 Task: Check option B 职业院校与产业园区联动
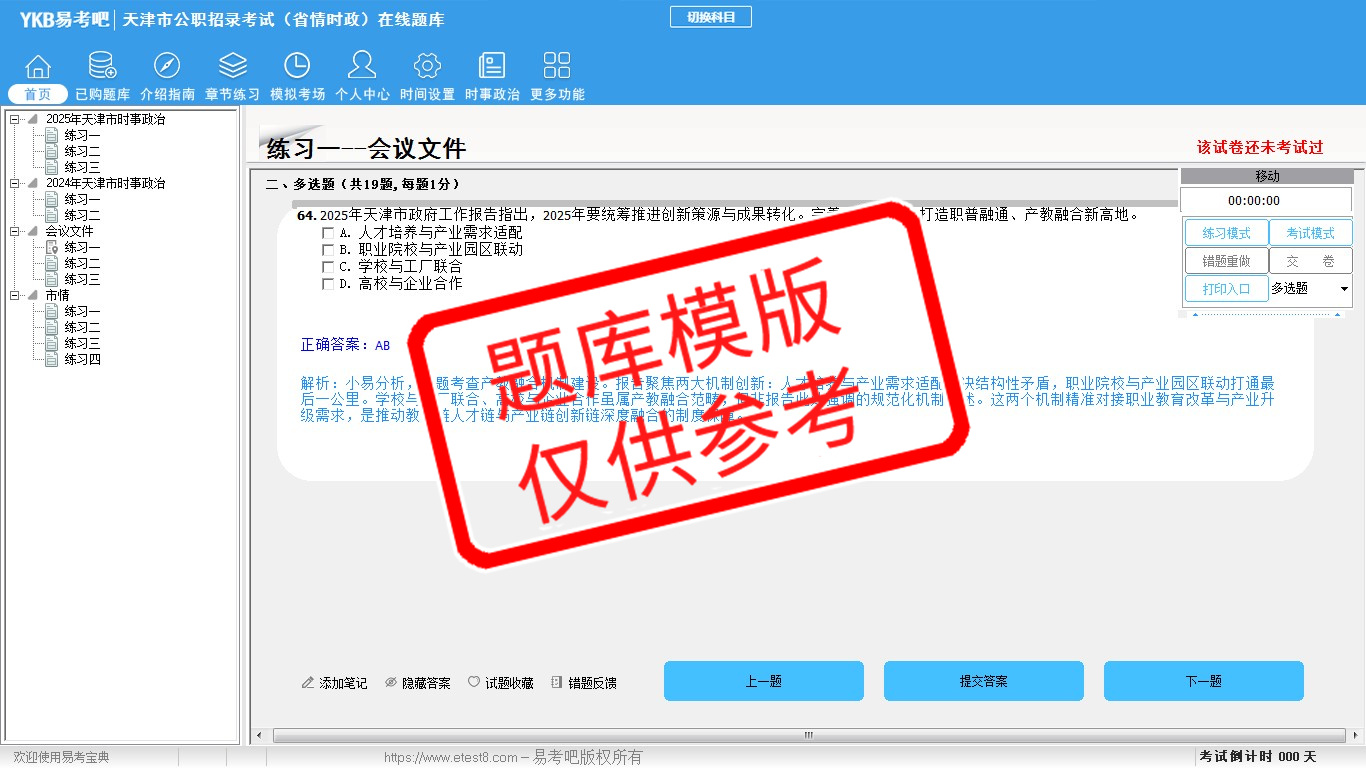[328, 250]
